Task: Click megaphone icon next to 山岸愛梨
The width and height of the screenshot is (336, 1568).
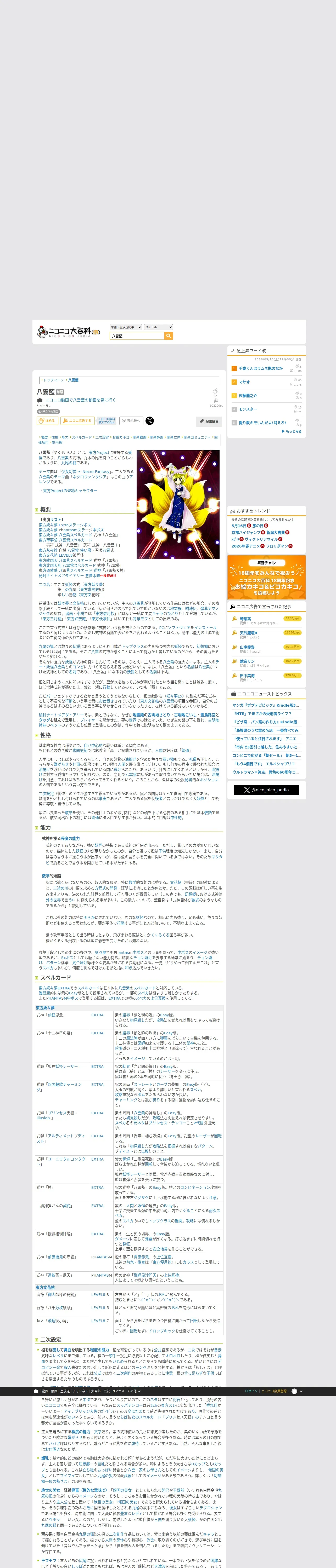Action: (x=234, y=647)
